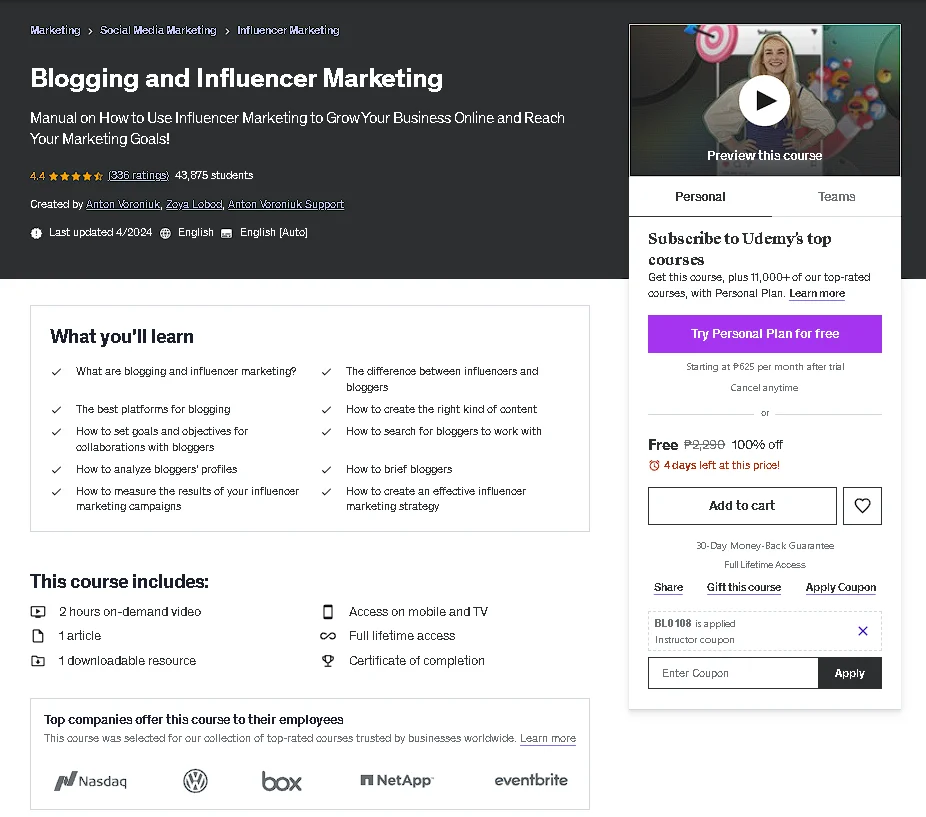Open Learn more link about Personal Plan
Viewport: 926px width, 817px height.
pyautogui.click(x=817, y=294)
